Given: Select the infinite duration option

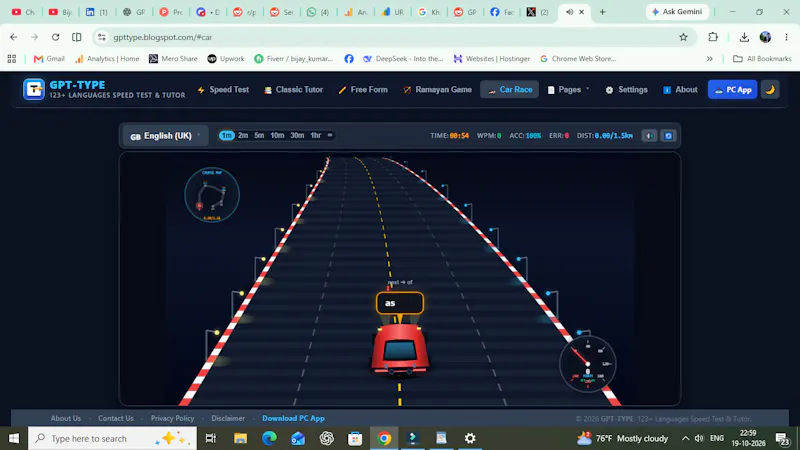Looking at the screenshot, I should point(330,135).
